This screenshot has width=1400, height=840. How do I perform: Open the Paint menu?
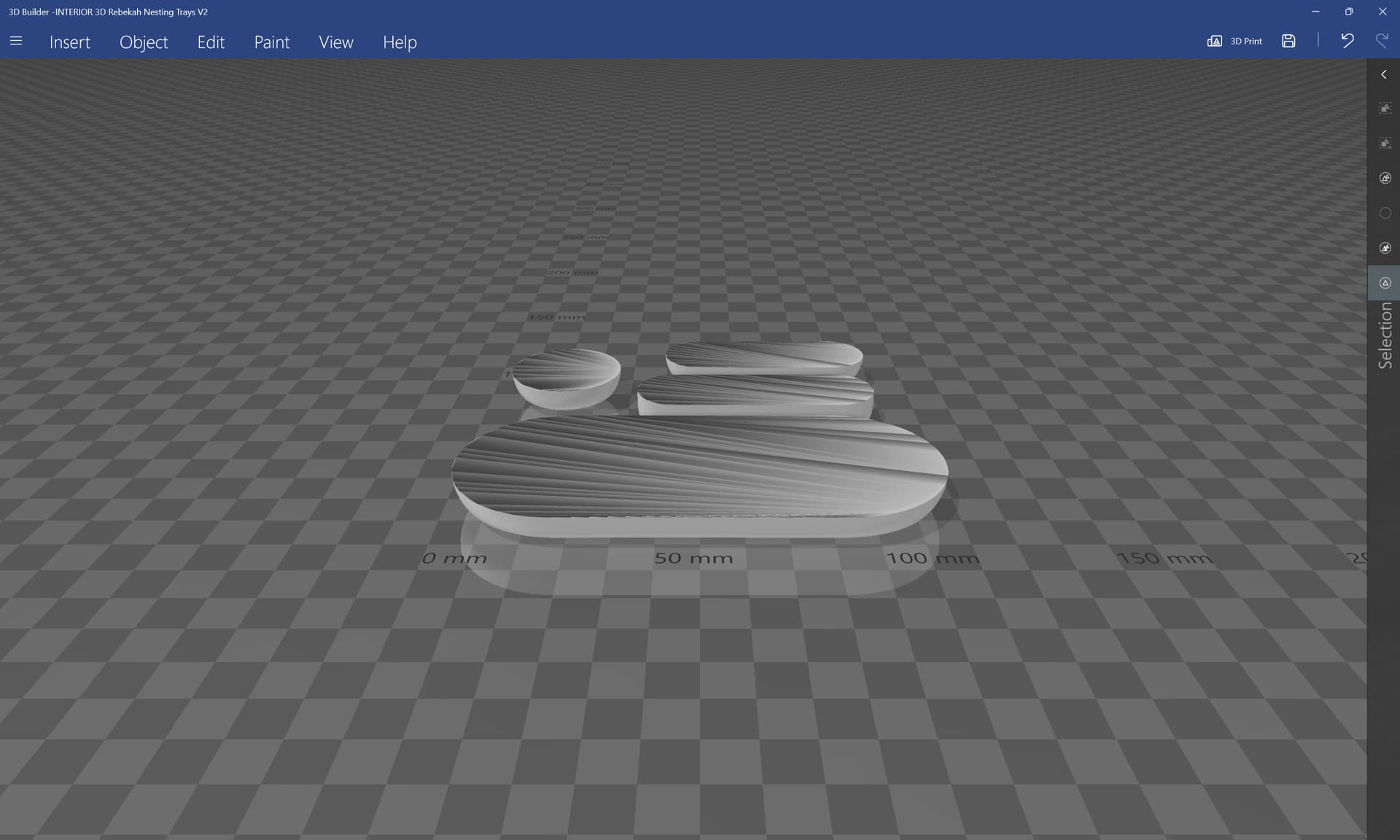coord(272,42)
